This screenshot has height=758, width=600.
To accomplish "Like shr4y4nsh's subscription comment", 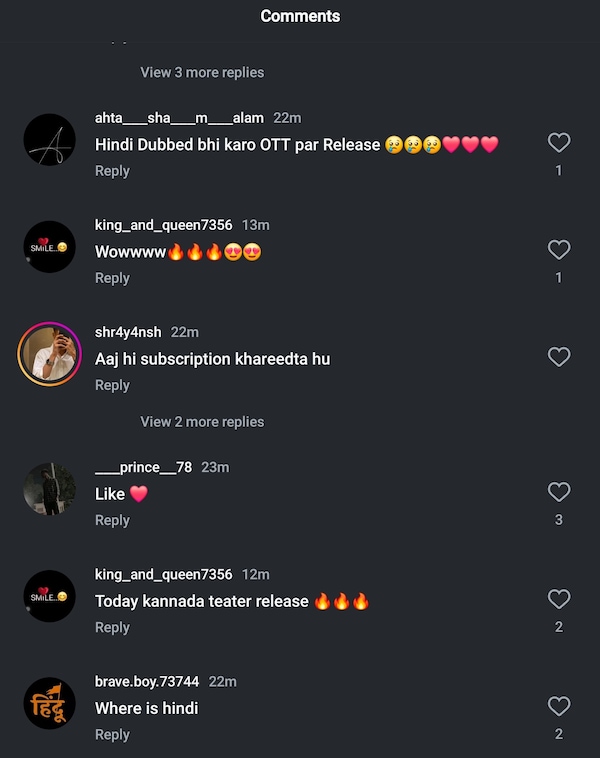I will [559, 357].
